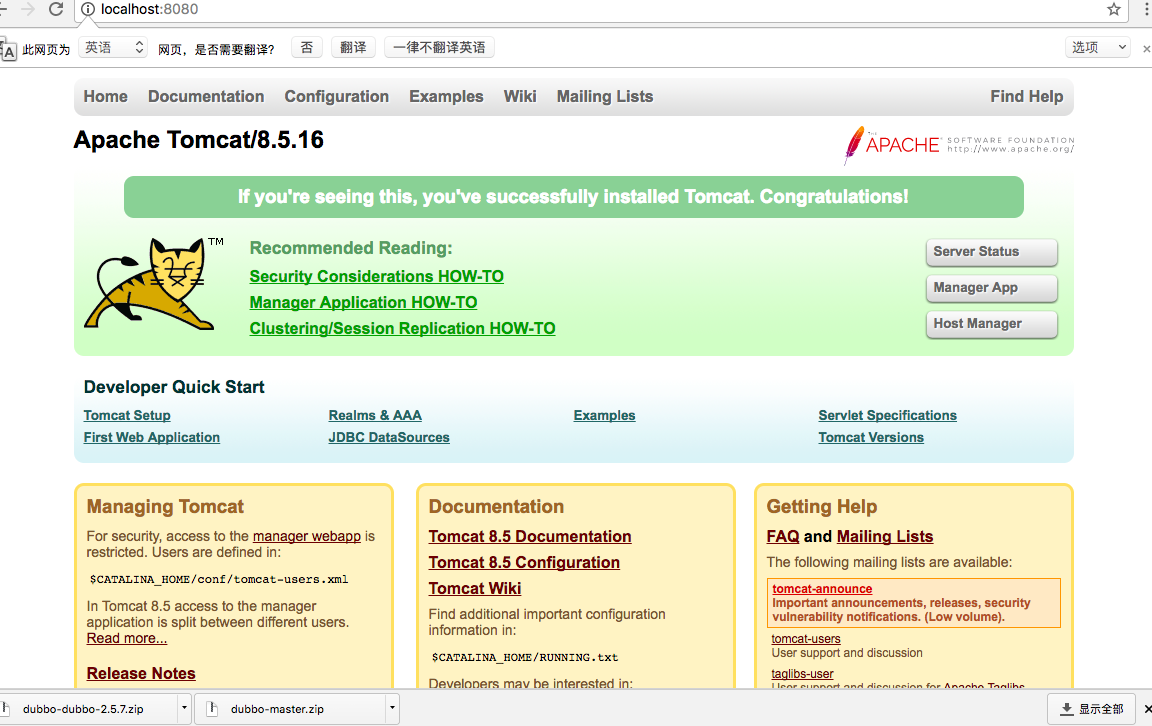The image size is (1152, 726).
Task: Open the Examples item in the top navigation
Action: pyautogui.click(x=446, y=96)
